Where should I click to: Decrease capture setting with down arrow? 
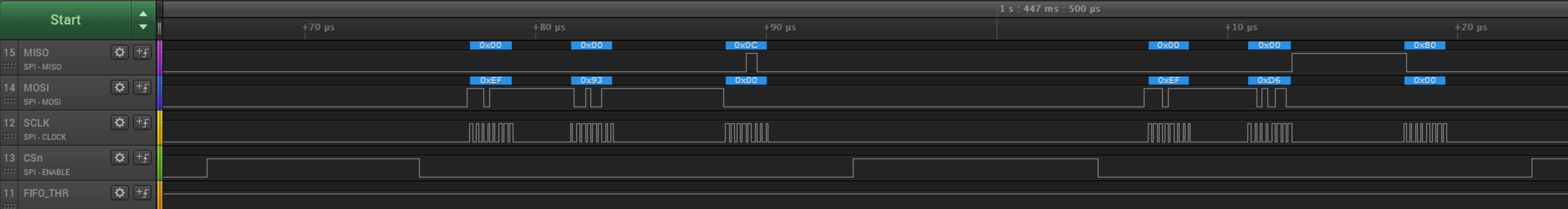(x=143, y=27)
